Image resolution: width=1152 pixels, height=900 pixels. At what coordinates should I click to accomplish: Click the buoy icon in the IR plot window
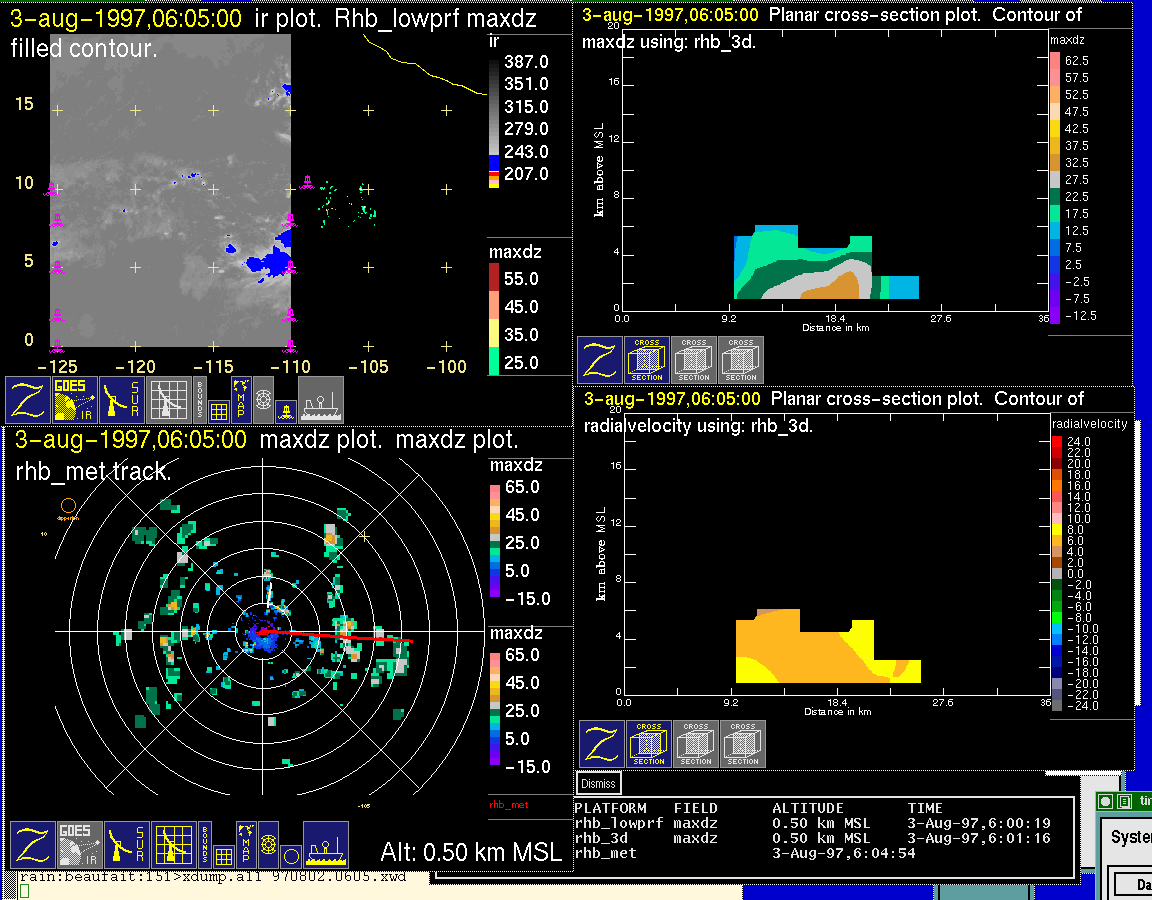(285, 410)
